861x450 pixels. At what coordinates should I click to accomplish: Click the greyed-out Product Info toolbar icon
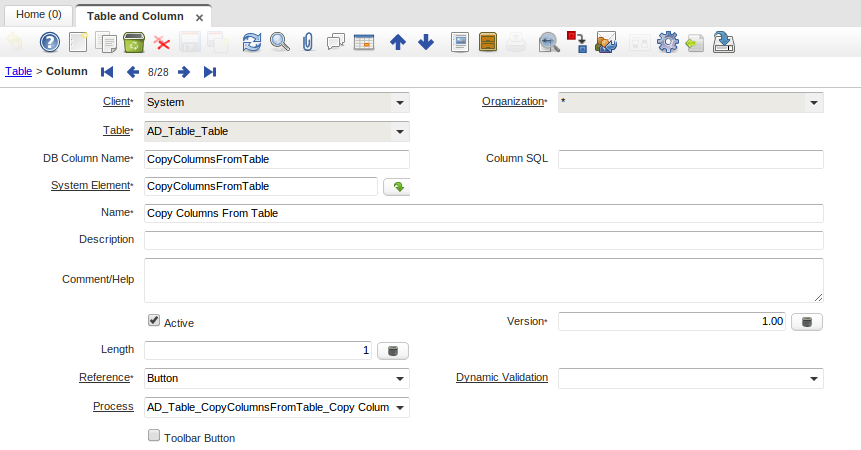(x=640, y=42)
